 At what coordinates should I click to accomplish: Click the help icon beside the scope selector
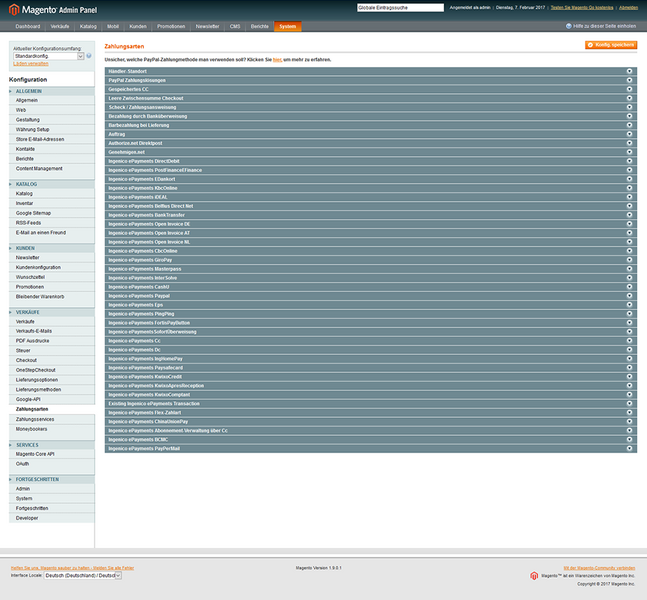point(89,56)
